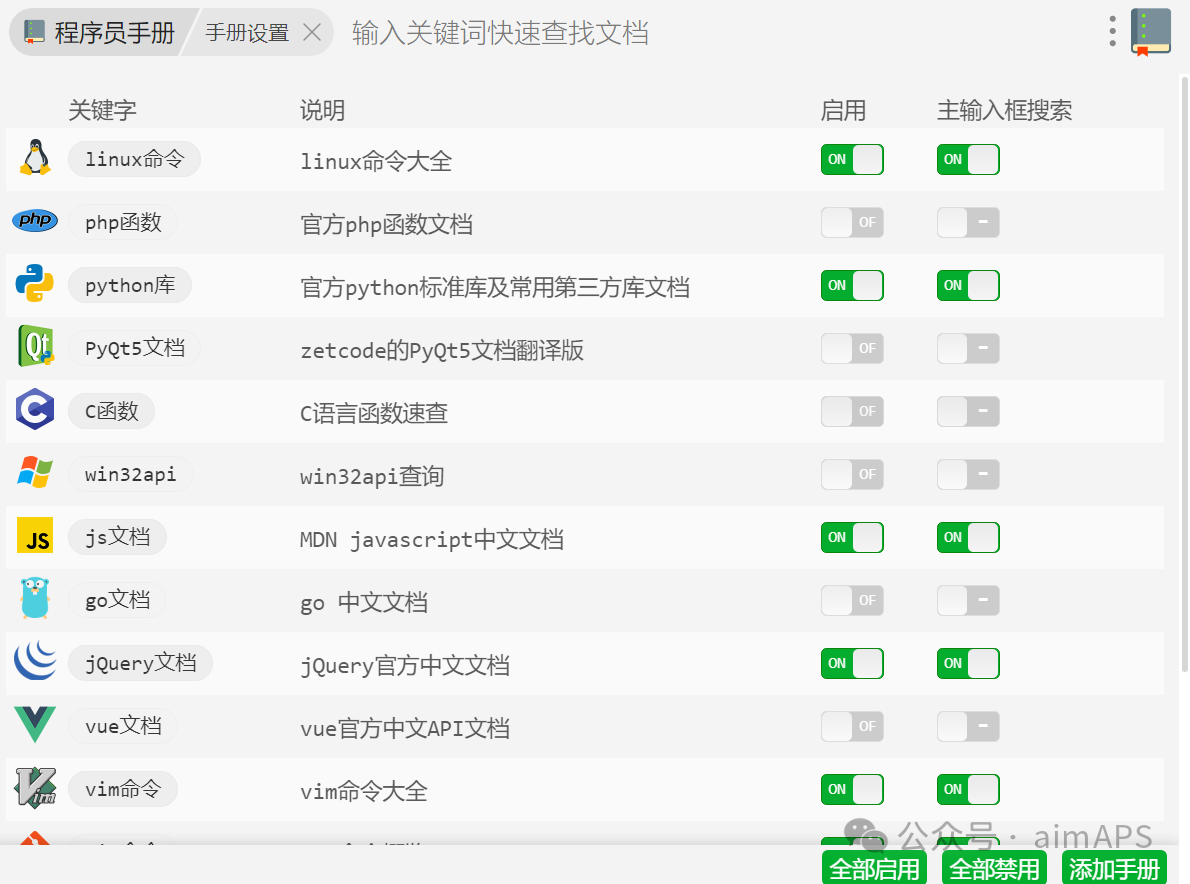
Task: Turn off vim命令 main input search
Action: click(x=968, y=790)
